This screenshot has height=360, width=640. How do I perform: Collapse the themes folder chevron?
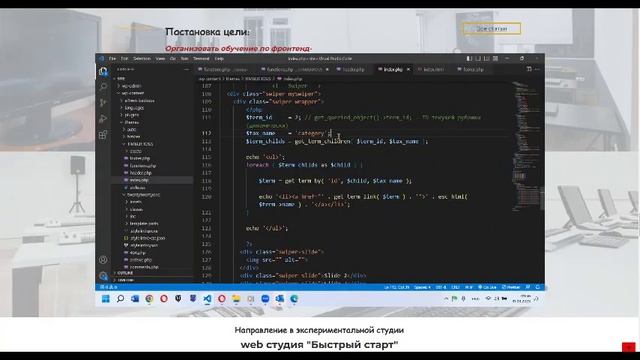[x=122, y=122]
